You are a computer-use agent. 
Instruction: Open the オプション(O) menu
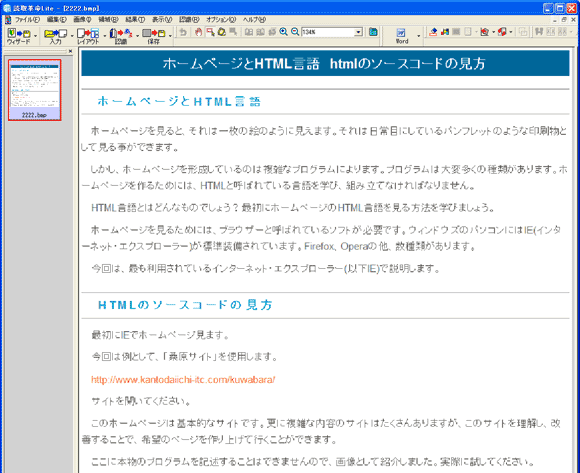(221, 20)
